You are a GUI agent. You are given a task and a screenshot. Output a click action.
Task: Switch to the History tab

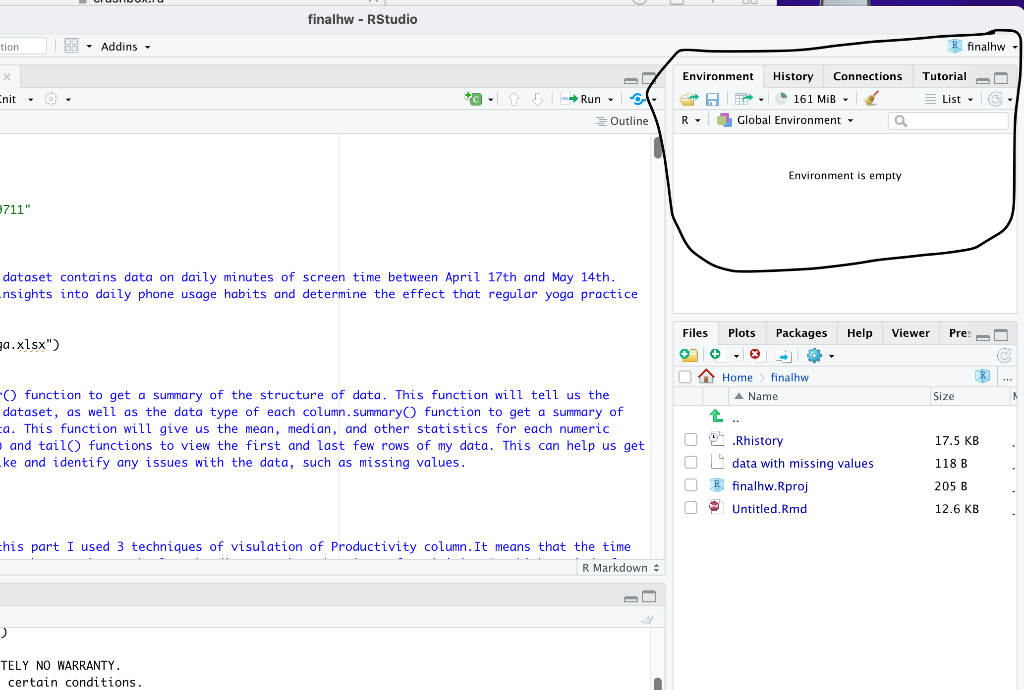click(x=793, y=75)
